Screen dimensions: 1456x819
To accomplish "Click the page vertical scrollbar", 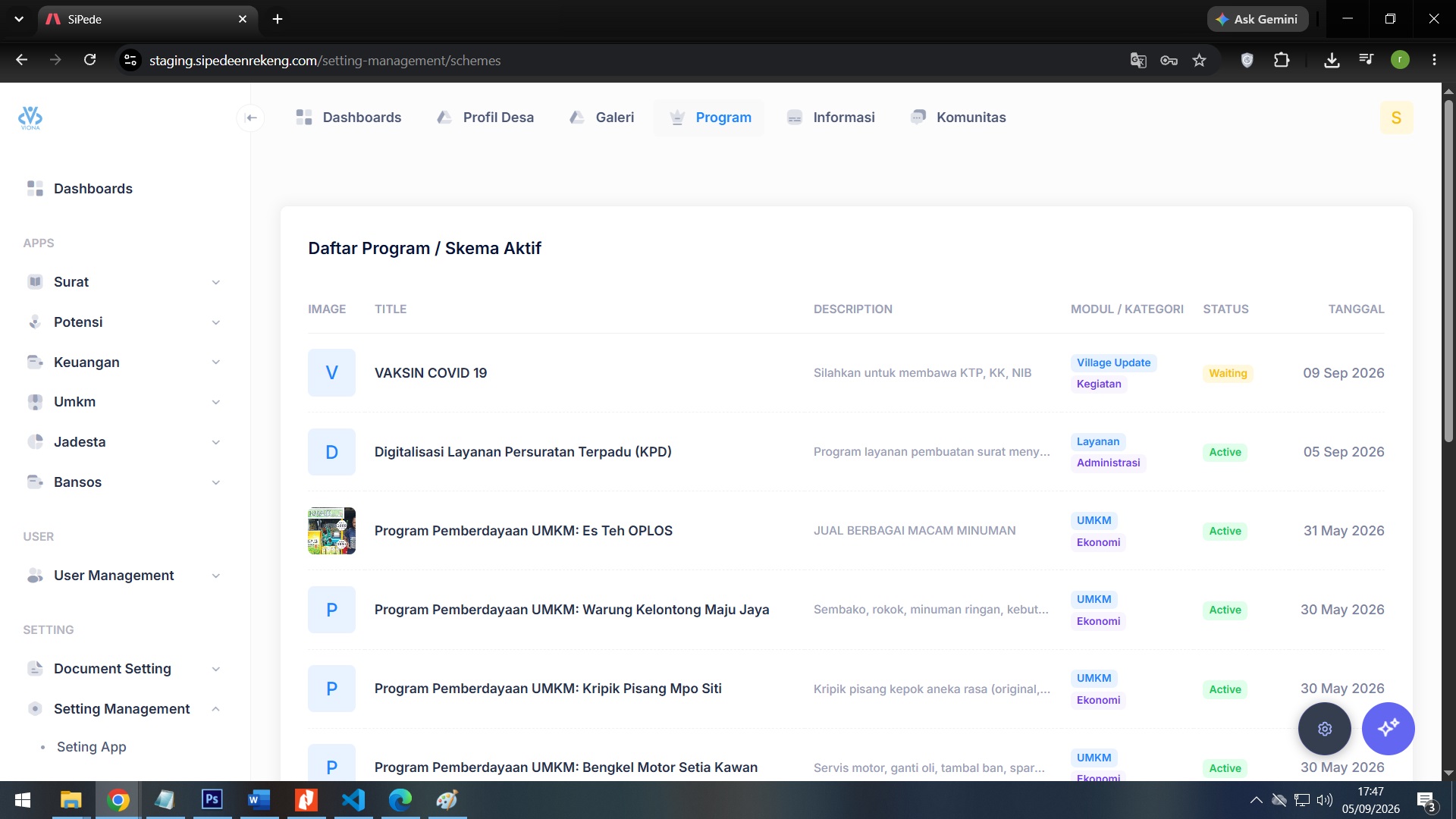I will [1448, 269].
